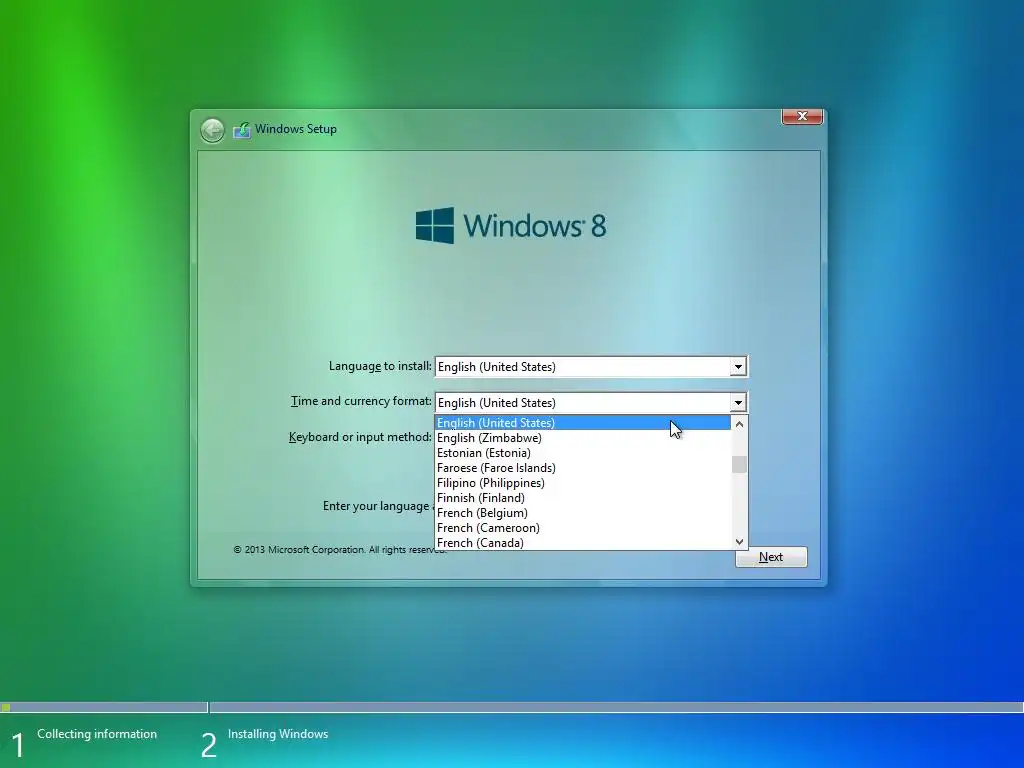Click the list scrollbar up arrow

[739, 424]
